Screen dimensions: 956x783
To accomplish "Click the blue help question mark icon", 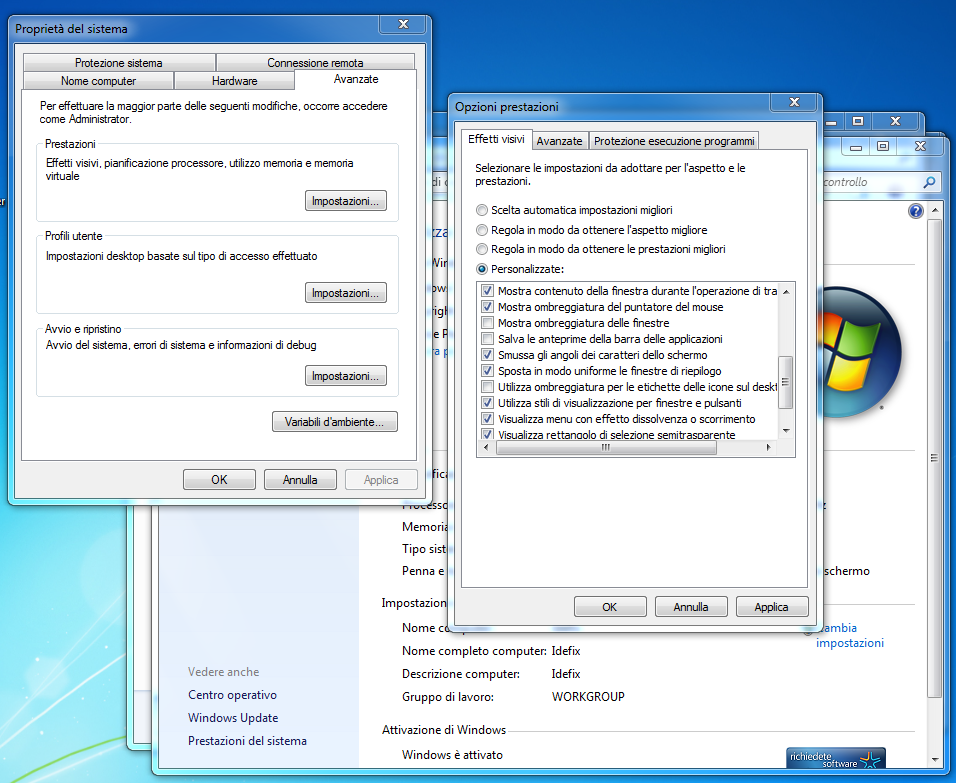I will point(915,211).
